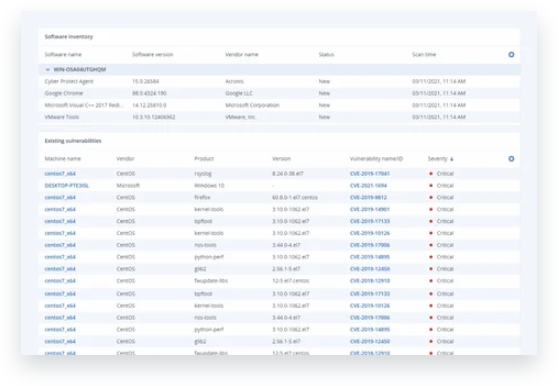Open the CVE-2019-9812 vulnerability link

click(x=368, y=197)
